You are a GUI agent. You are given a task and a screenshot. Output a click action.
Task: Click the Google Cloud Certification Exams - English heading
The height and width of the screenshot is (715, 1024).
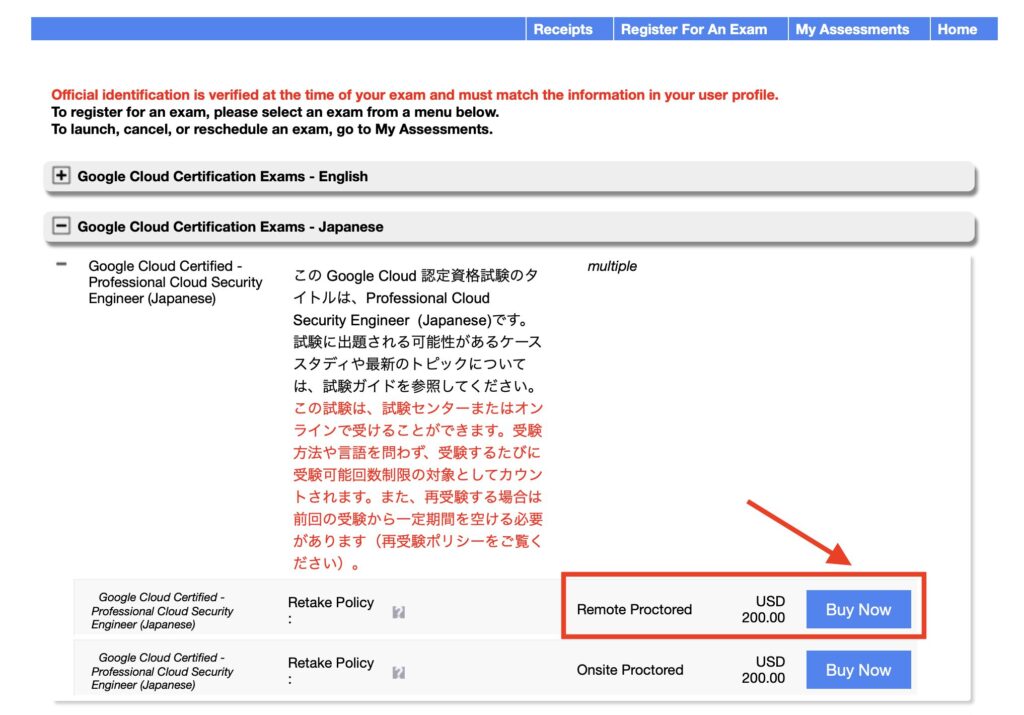223,176
